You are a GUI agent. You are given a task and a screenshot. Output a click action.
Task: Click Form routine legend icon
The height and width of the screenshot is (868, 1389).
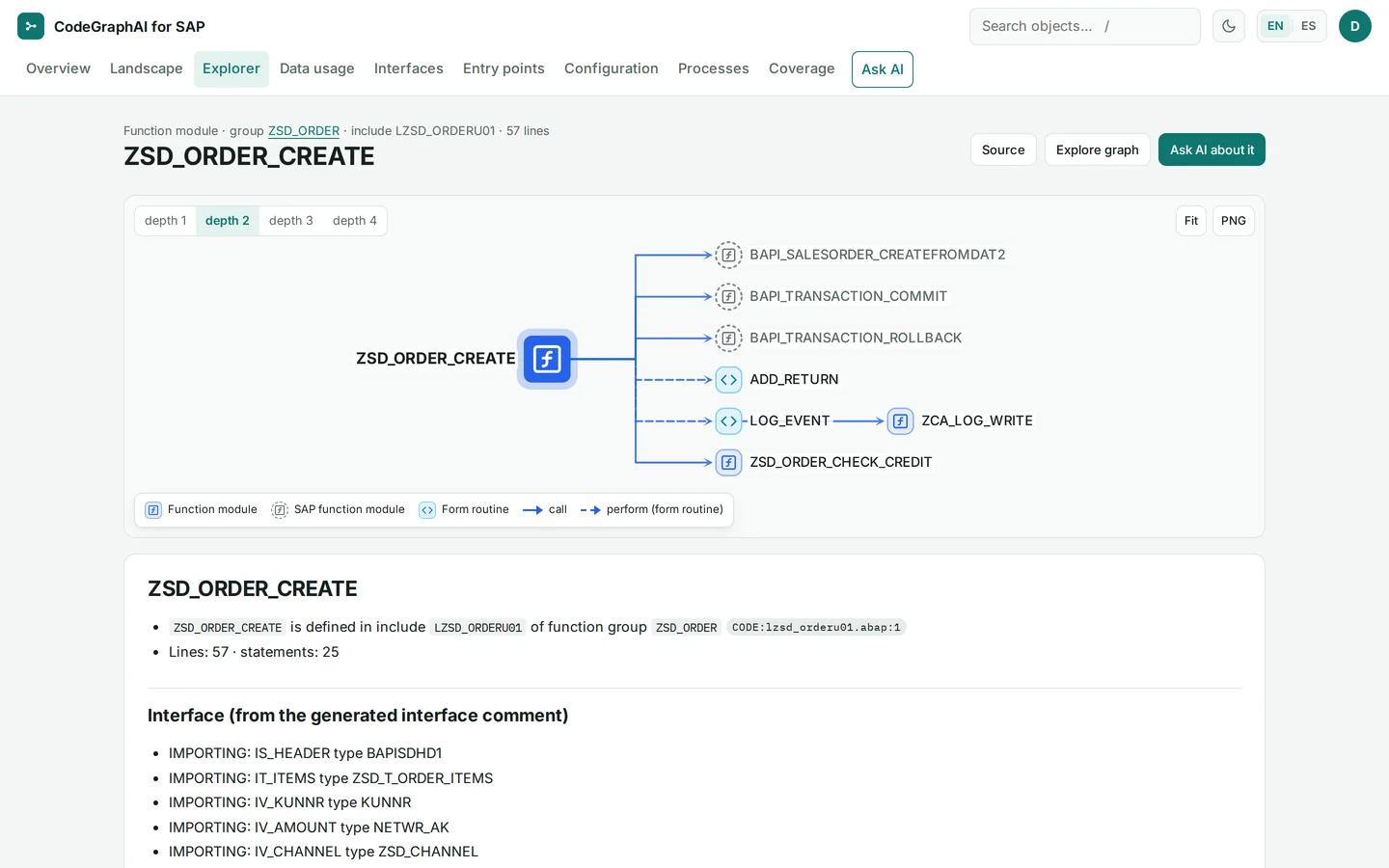(x=427, y=510)
